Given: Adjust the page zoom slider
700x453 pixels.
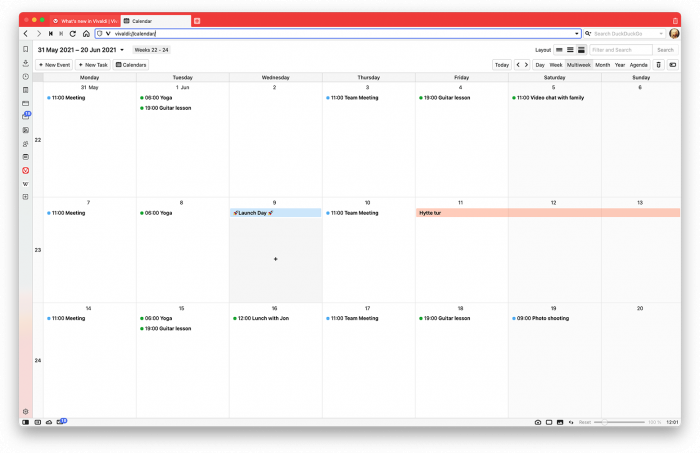Looking at the screenshot, I should 620,422.
